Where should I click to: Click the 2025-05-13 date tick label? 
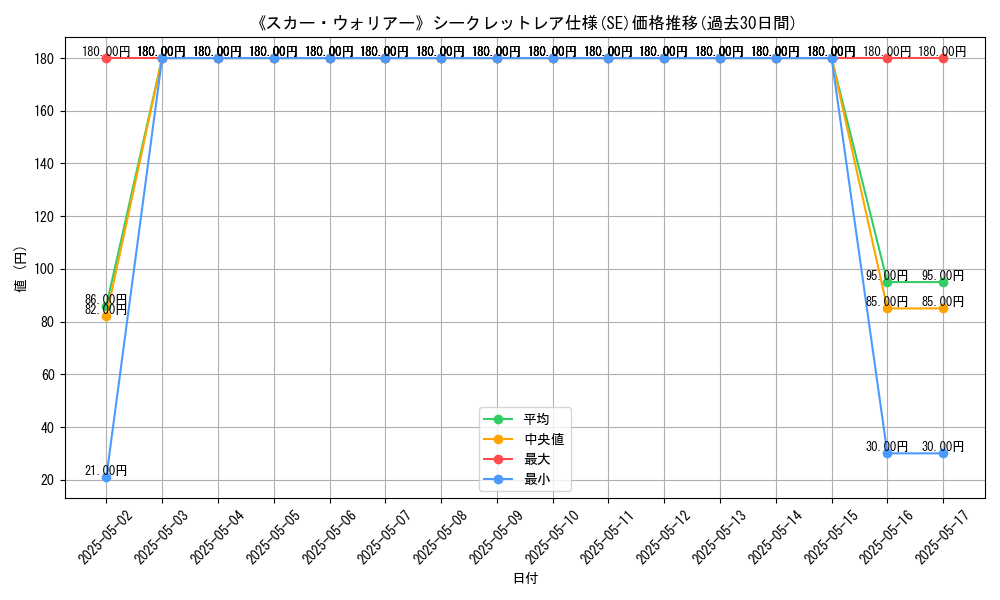click(719, 537)
